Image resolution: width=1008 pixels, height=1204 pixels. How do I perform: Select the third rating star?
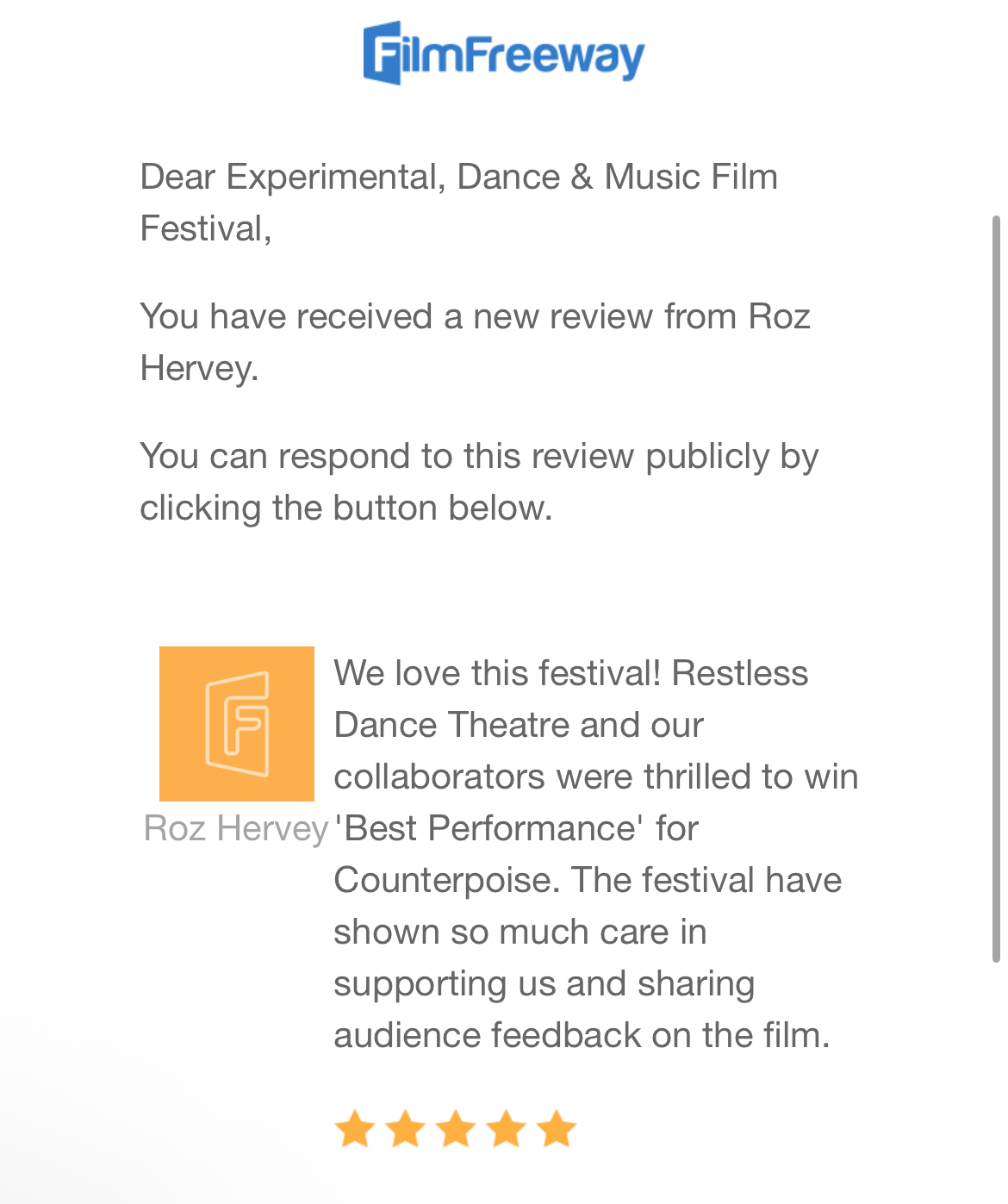click(456, 1129)
